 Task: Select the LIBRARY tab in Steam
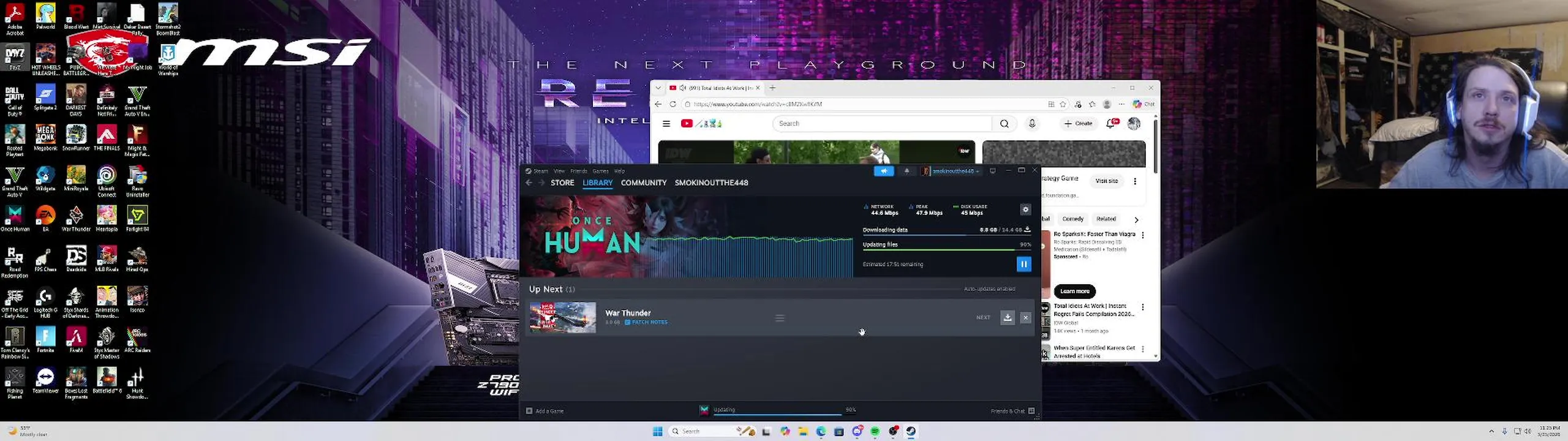[597, 183]
